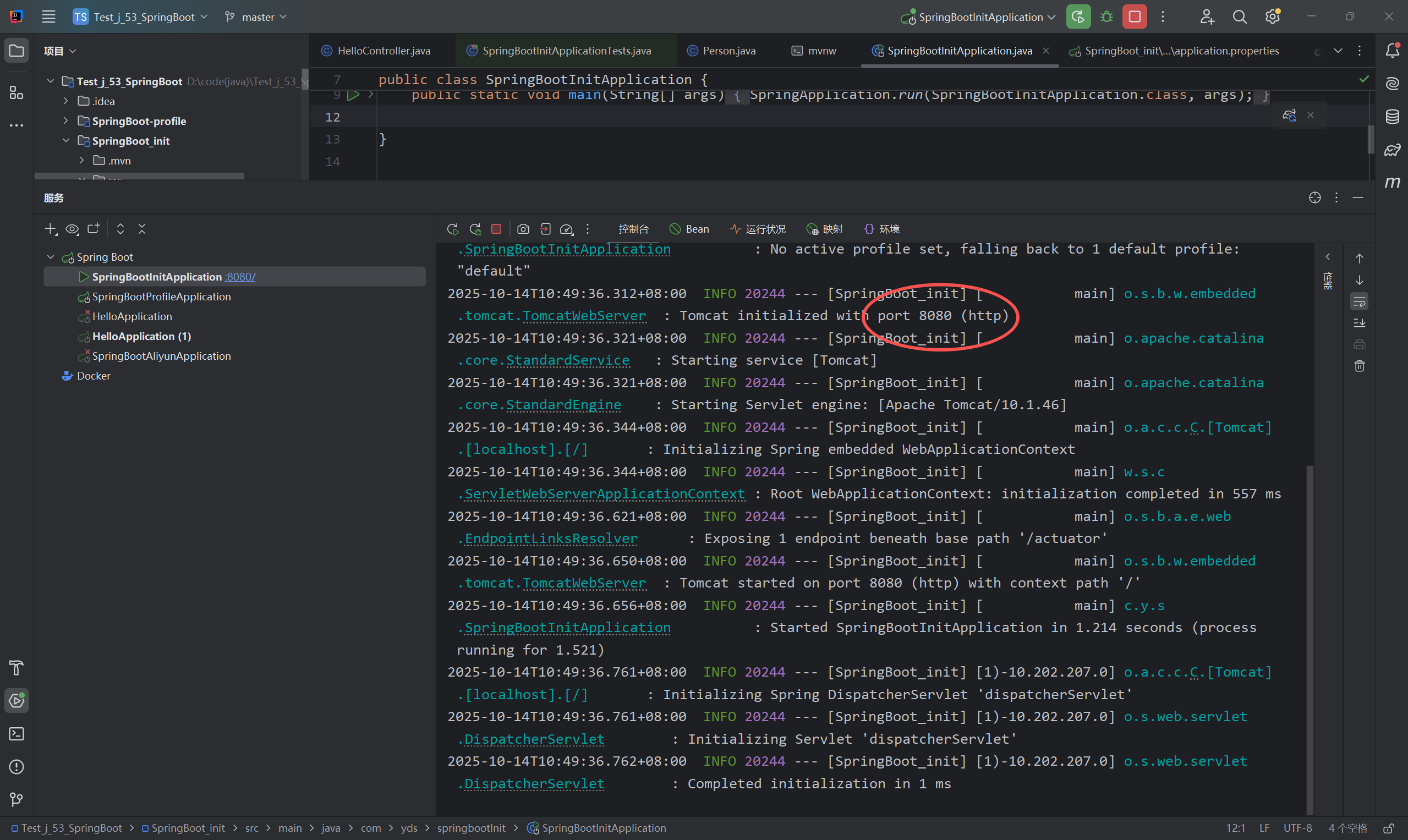Screen dimensions: 1408x840
Task: Toggle service view options with eye icon
Action: [72, 229]
